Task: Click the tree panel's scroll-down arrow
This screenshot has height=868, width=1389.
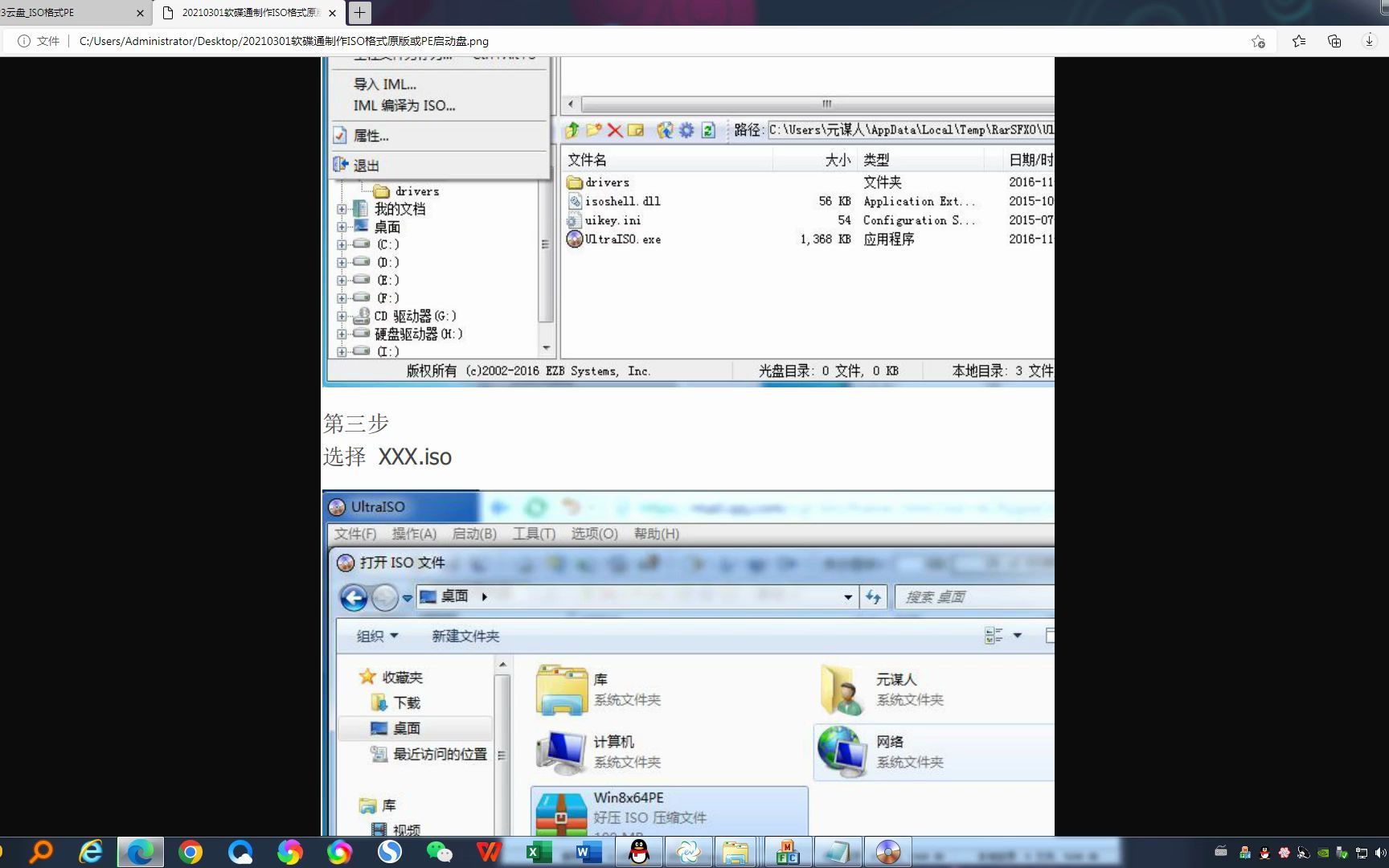Action: (x=546, y=348)
